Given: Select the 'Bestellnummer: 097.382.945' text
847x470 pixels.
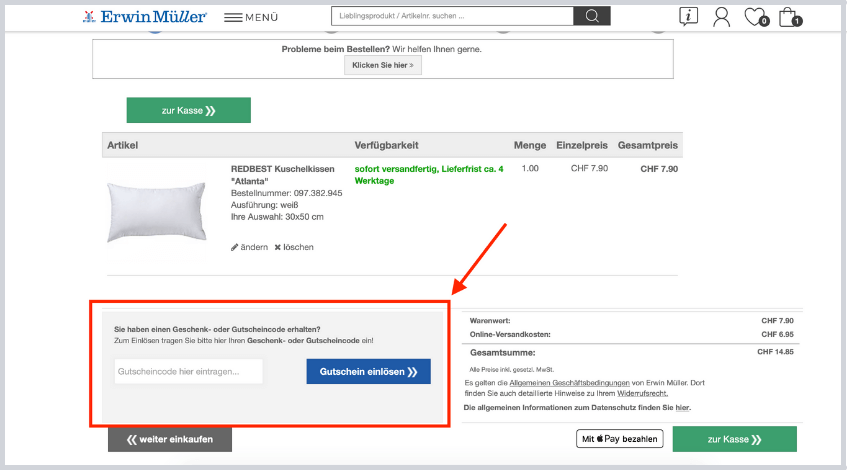Looking at the screenshot, I should [x=286, y=193].
